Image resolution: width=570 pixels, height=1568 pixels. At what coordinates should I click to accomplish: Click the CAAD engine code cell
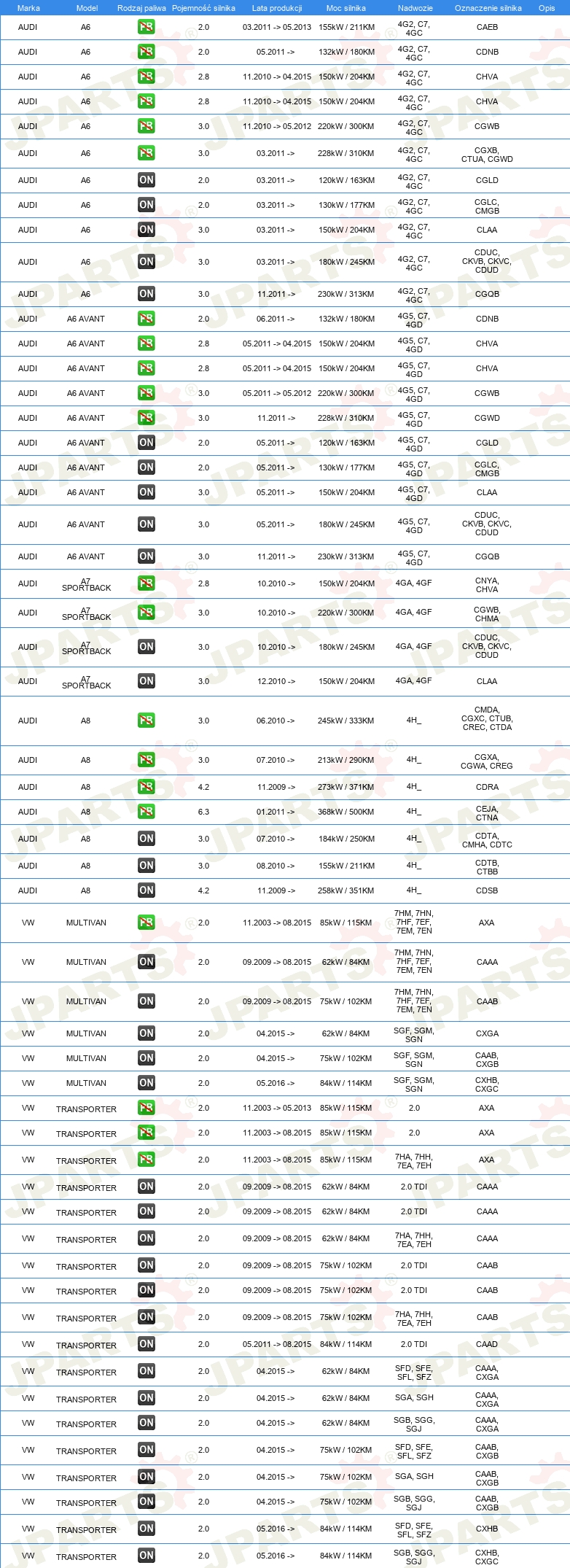click(487, 1344)
